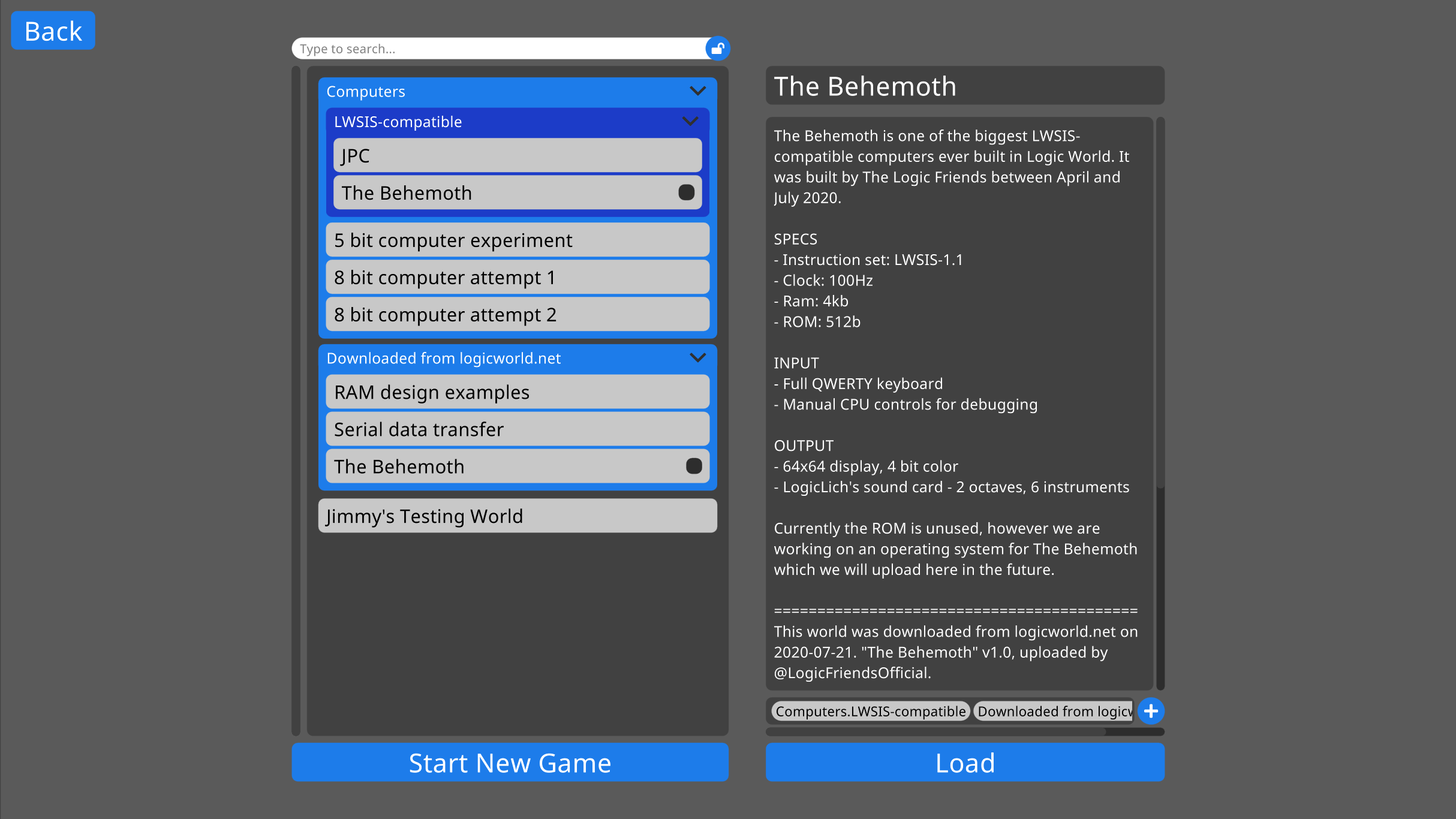
Task: Click the Computers.LWSIS-compatible tag
Action: point(870,711)
